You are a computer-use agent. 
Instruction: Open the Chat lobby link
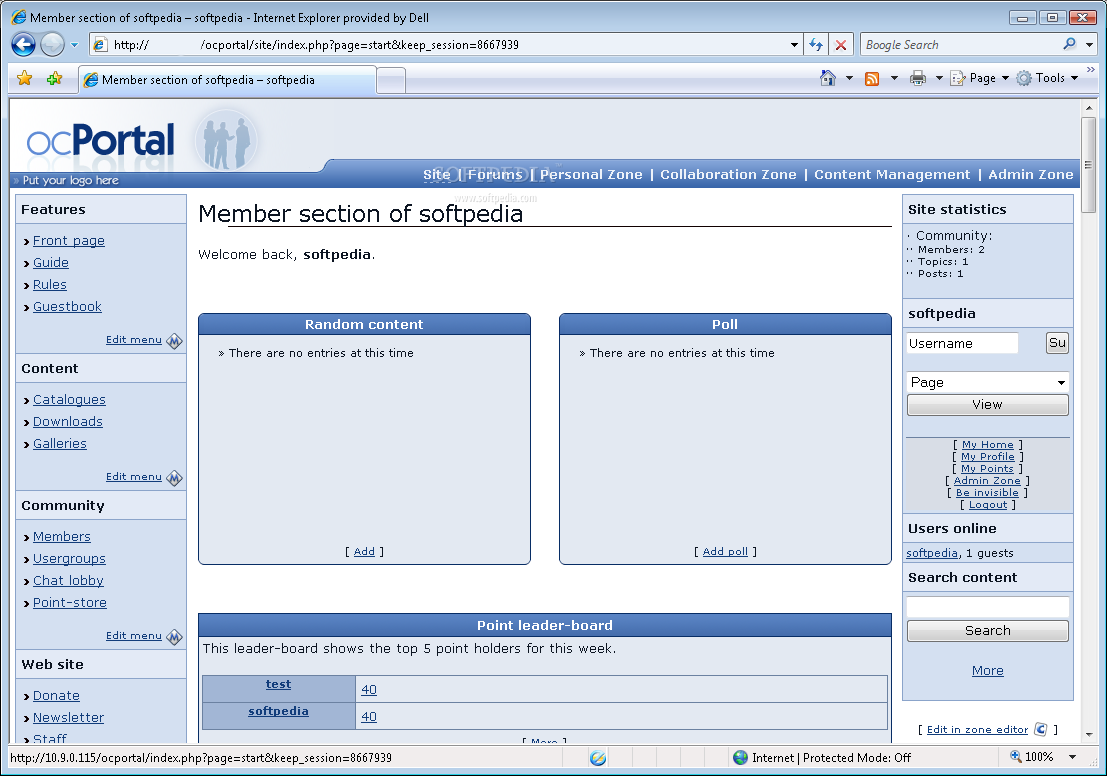point(68,580)
